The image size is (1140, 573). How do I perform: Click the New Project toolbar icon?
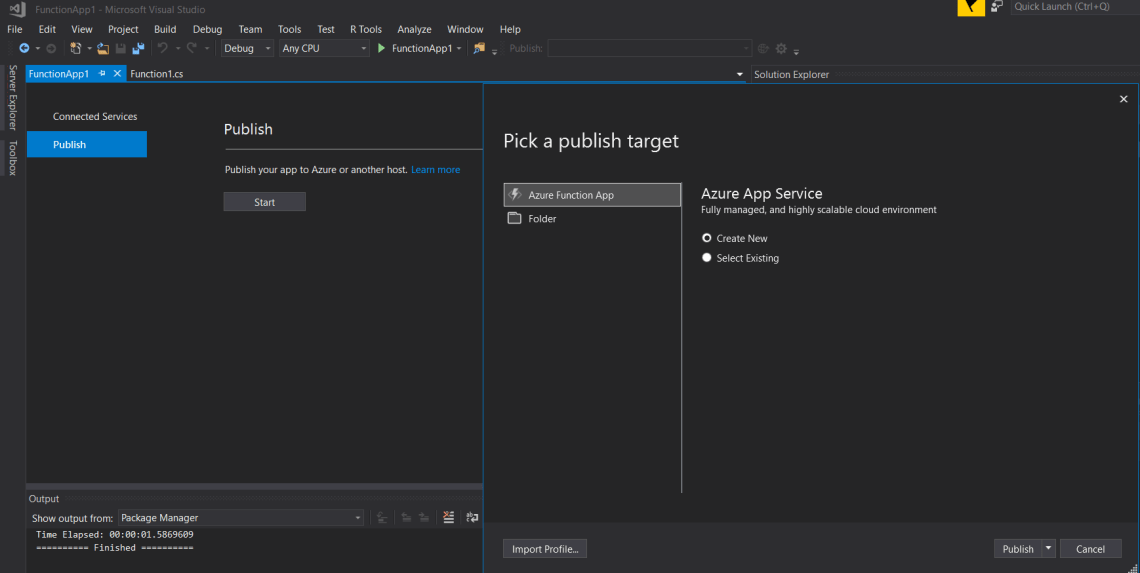(75, 48)
